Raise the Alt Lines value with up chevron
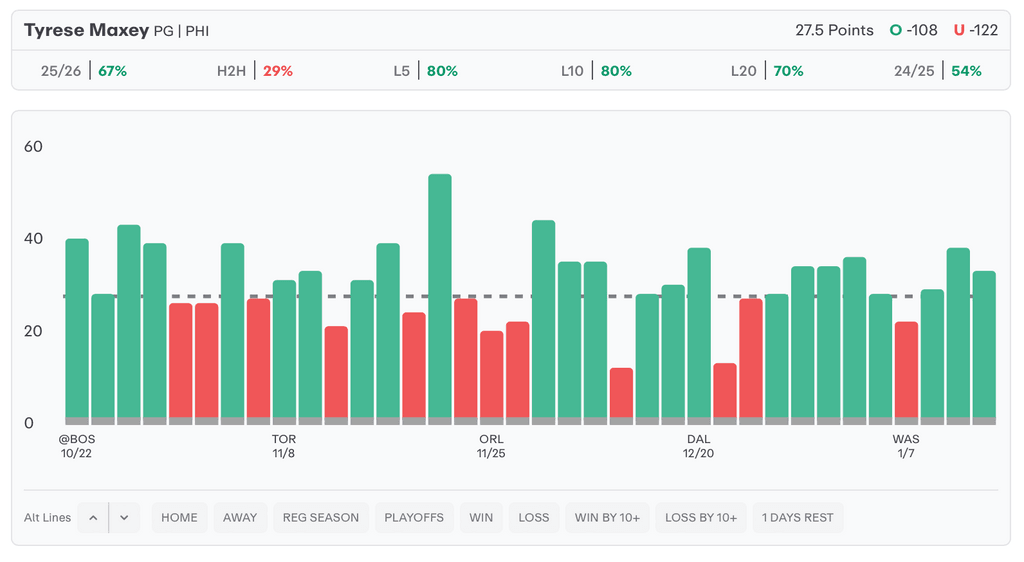Viewport: 1024px width, 562px height. [x=93, y=518]
